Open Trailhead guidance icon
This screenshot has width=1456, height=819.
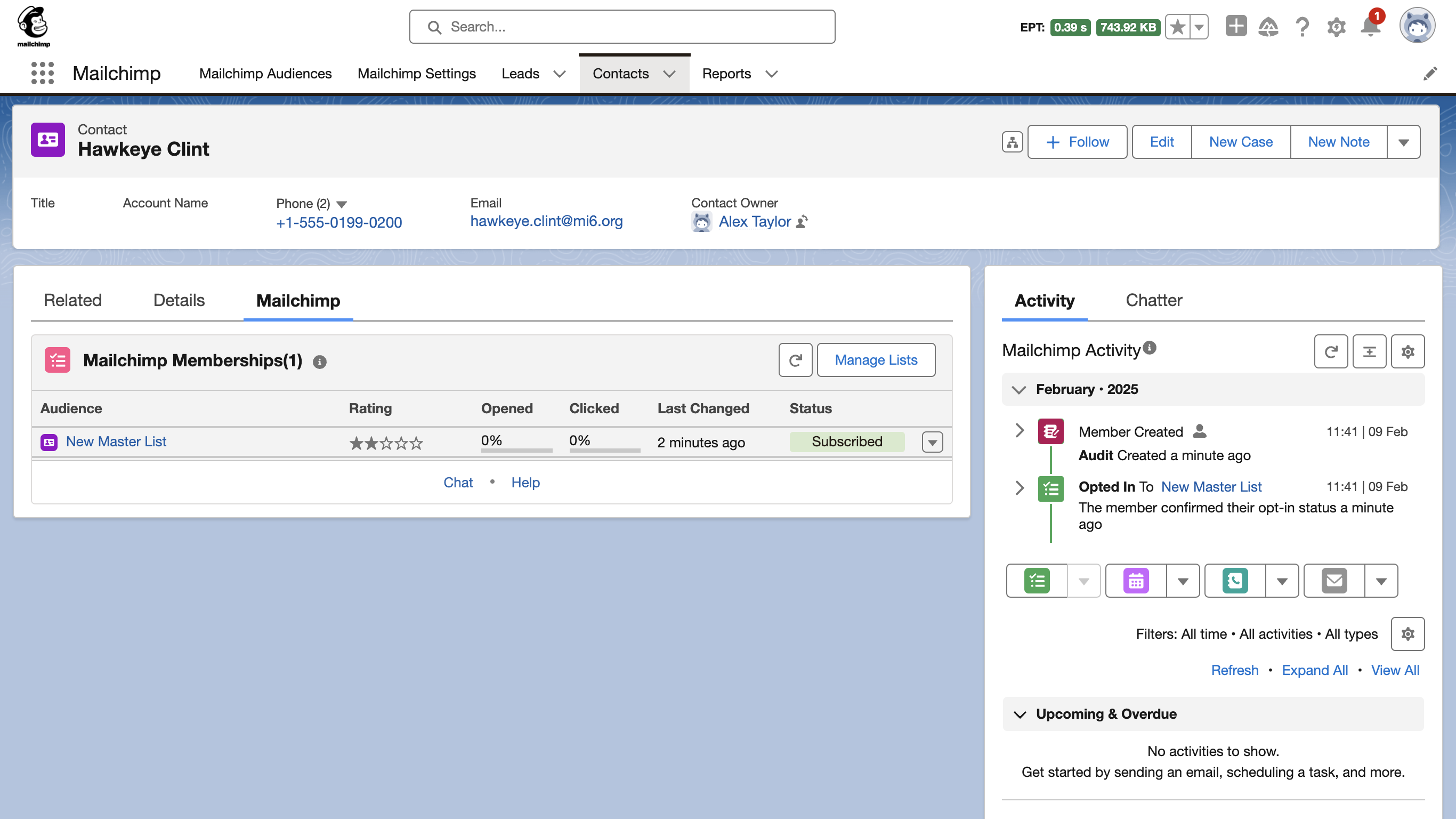tap(1268, 27)
